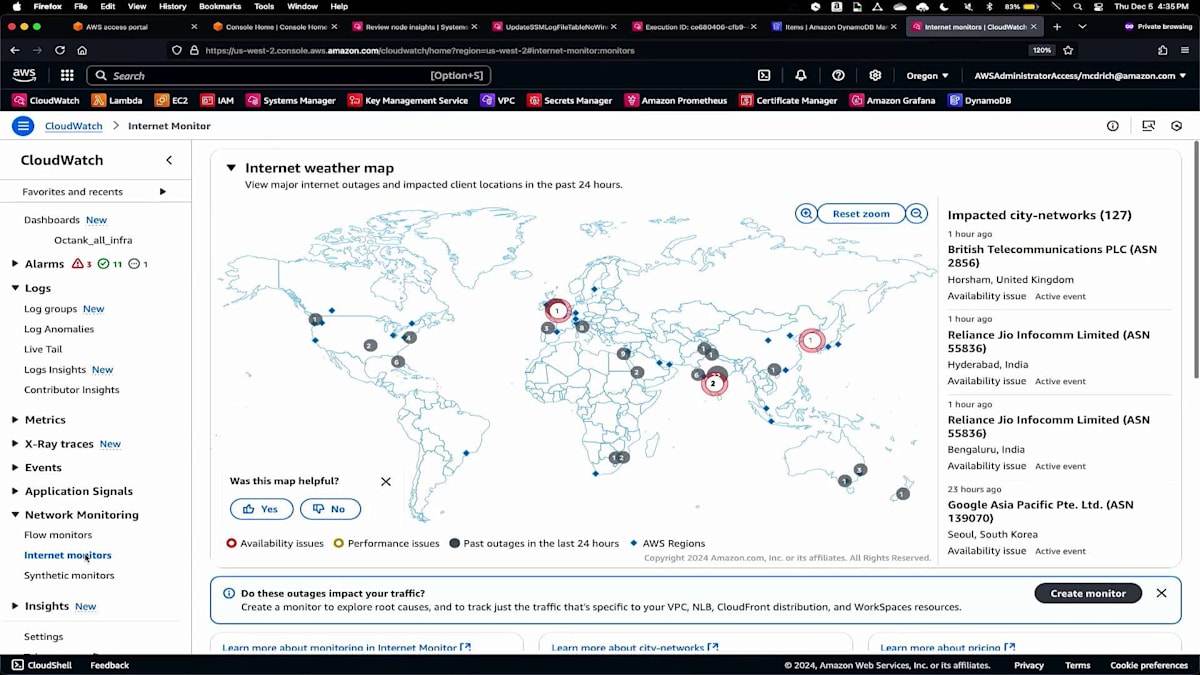This screenshot has width=1200, height=675.
Task: Bookmark this page with the star icon
Action: (x=1068, y=50)
